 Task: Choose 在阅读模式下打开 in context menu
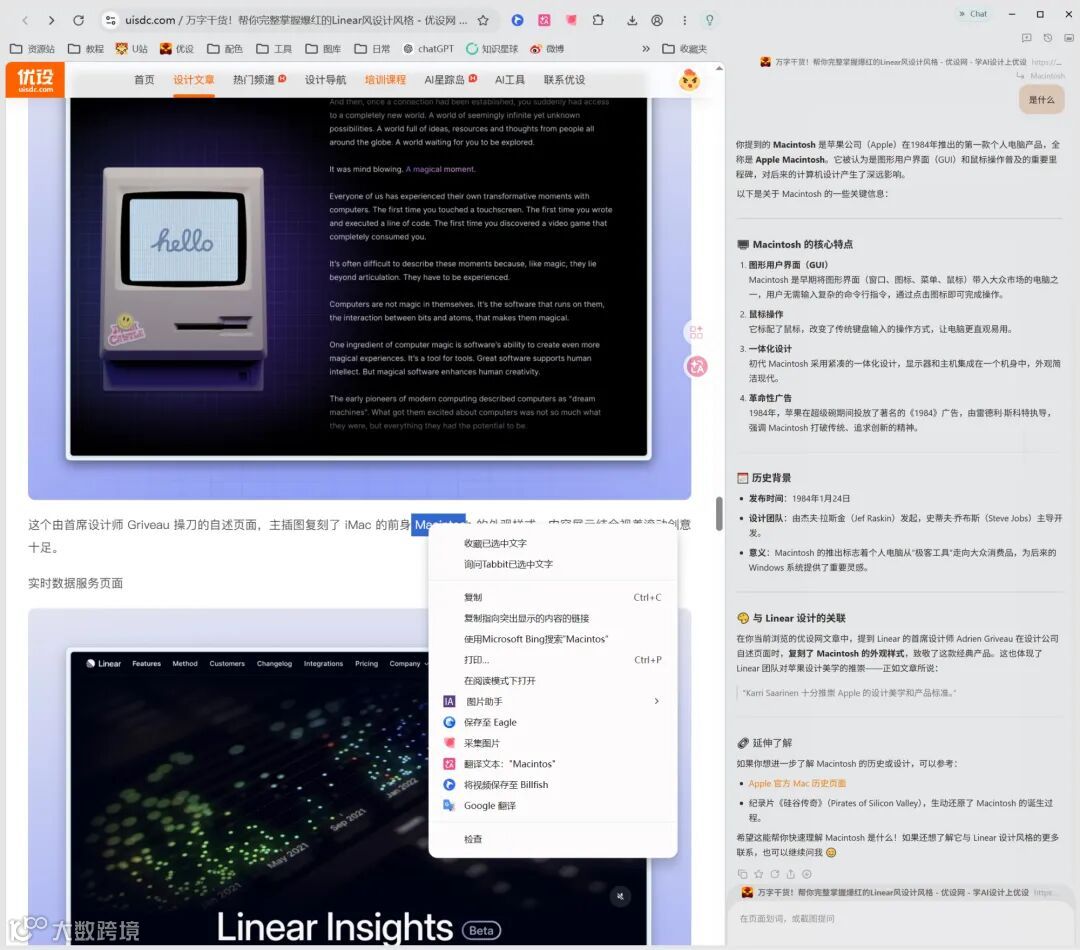[x=553, y=681]
